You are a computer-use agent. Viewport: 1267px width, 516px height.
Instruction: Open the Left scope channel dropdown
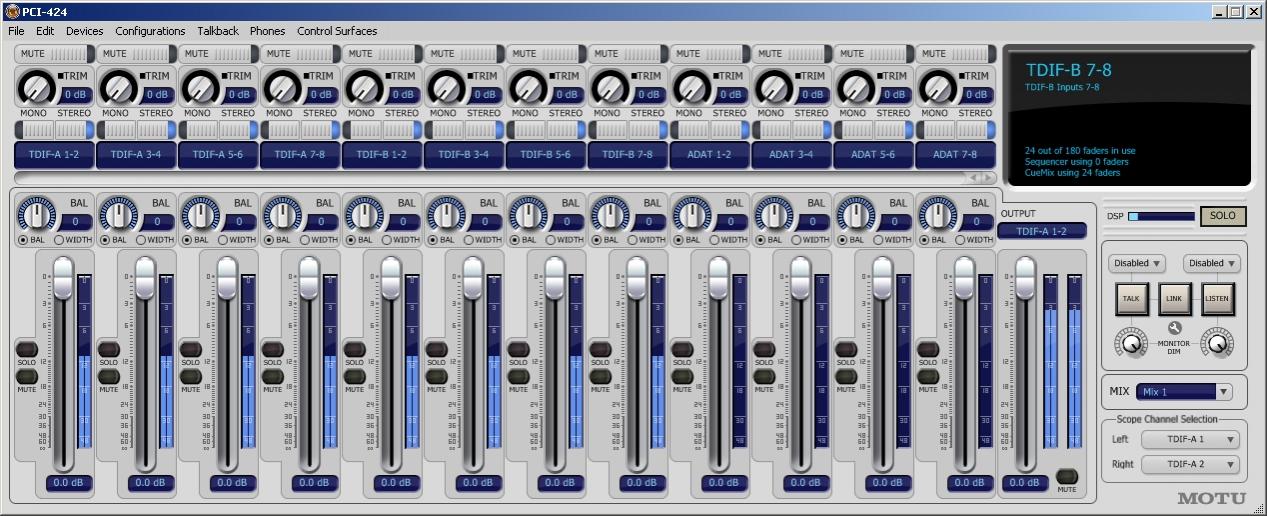1190,439
